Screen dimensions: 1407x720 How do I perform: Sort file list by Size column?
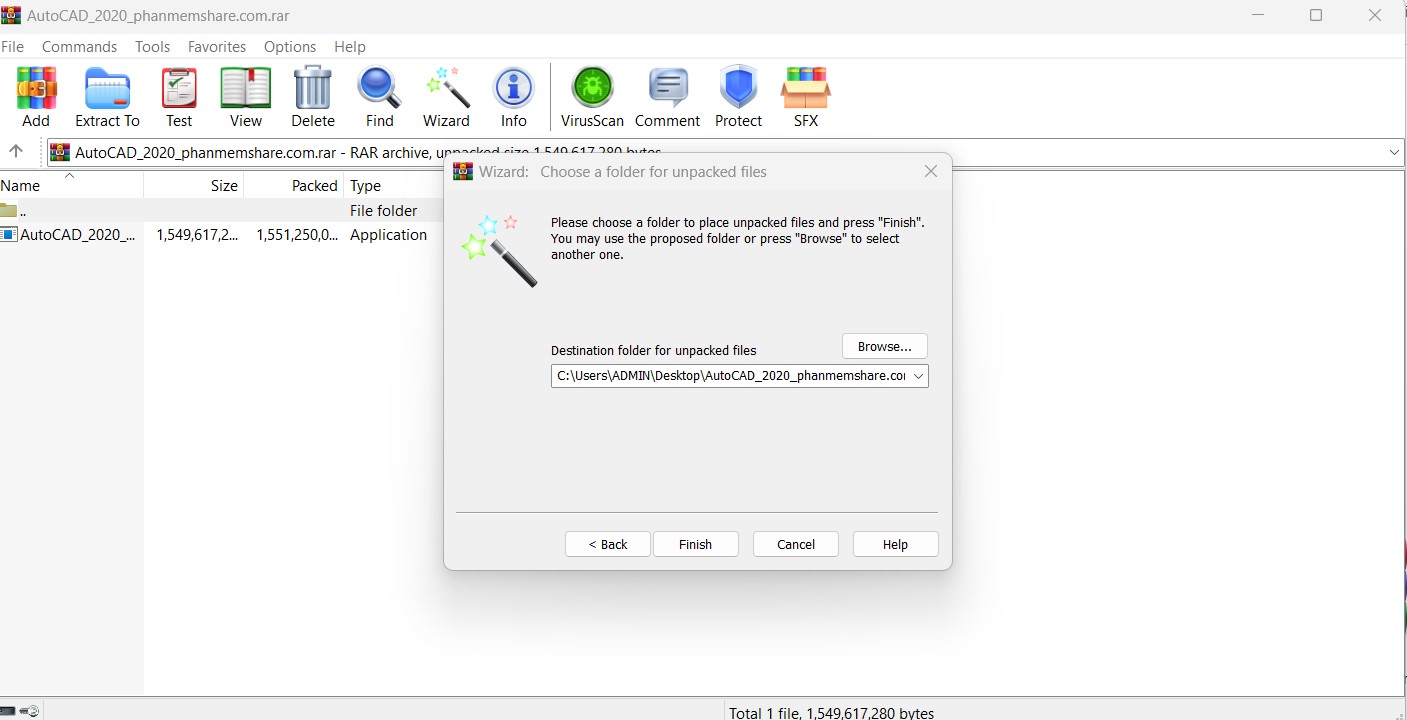194,186
